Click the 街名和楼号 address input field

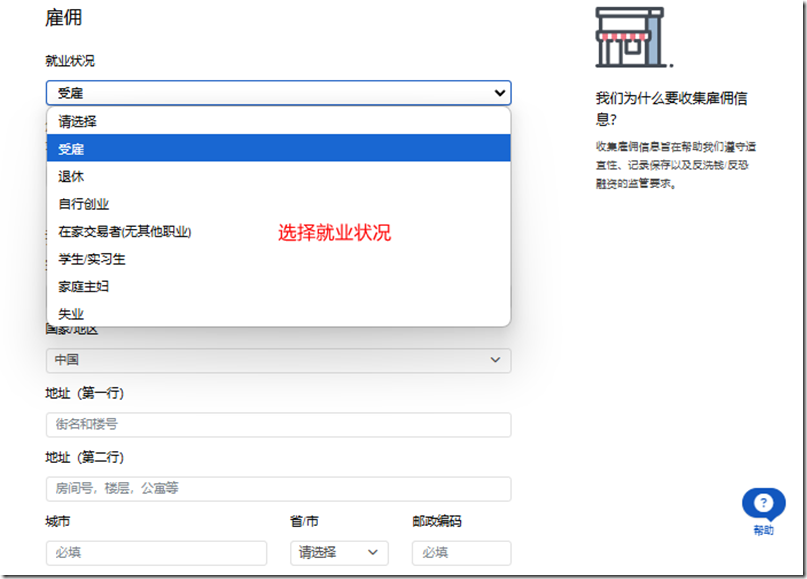pos(278,424)
